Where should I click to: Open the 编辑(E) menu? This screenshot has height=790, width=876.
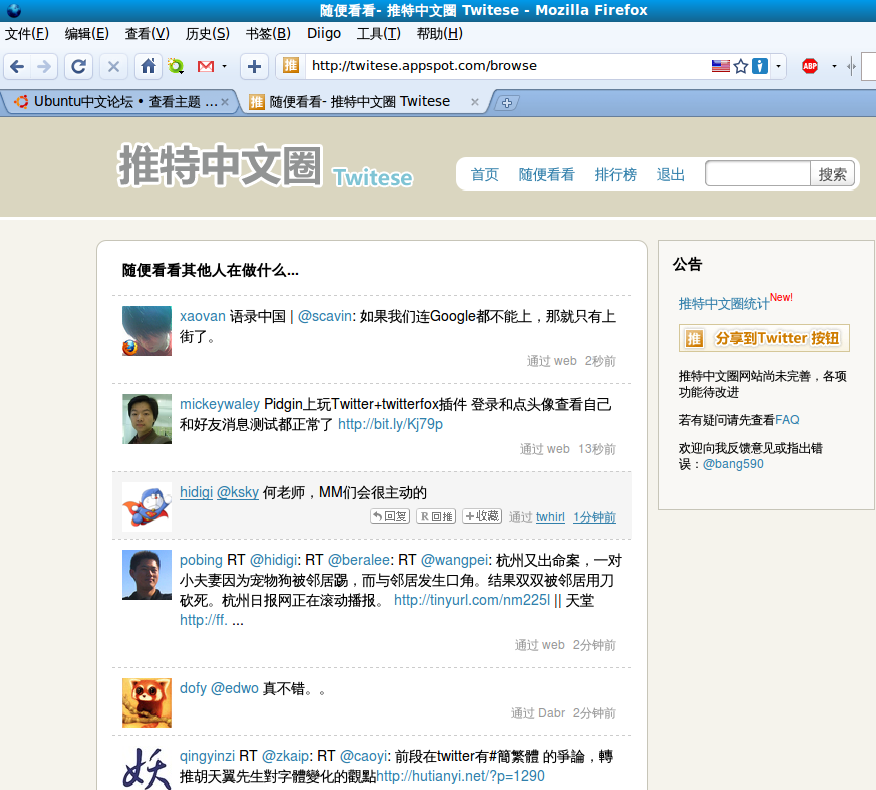pyautogui.click(x=87, y=34)
